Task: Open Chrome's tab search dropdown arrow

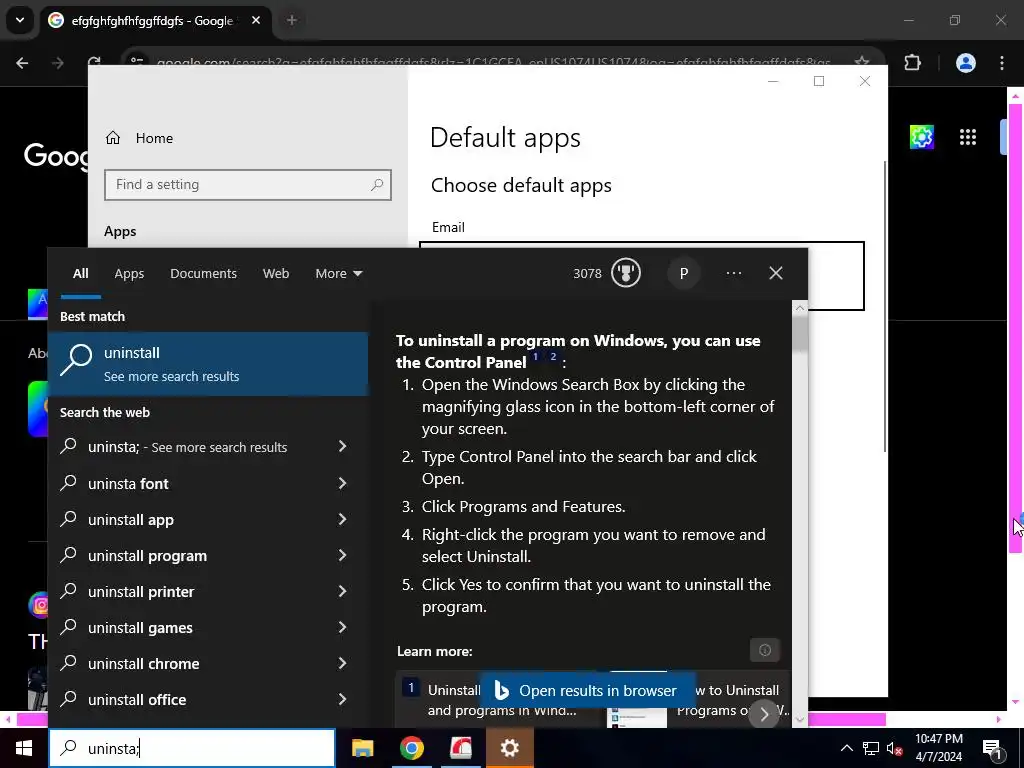Action: [x=20, y=20]
